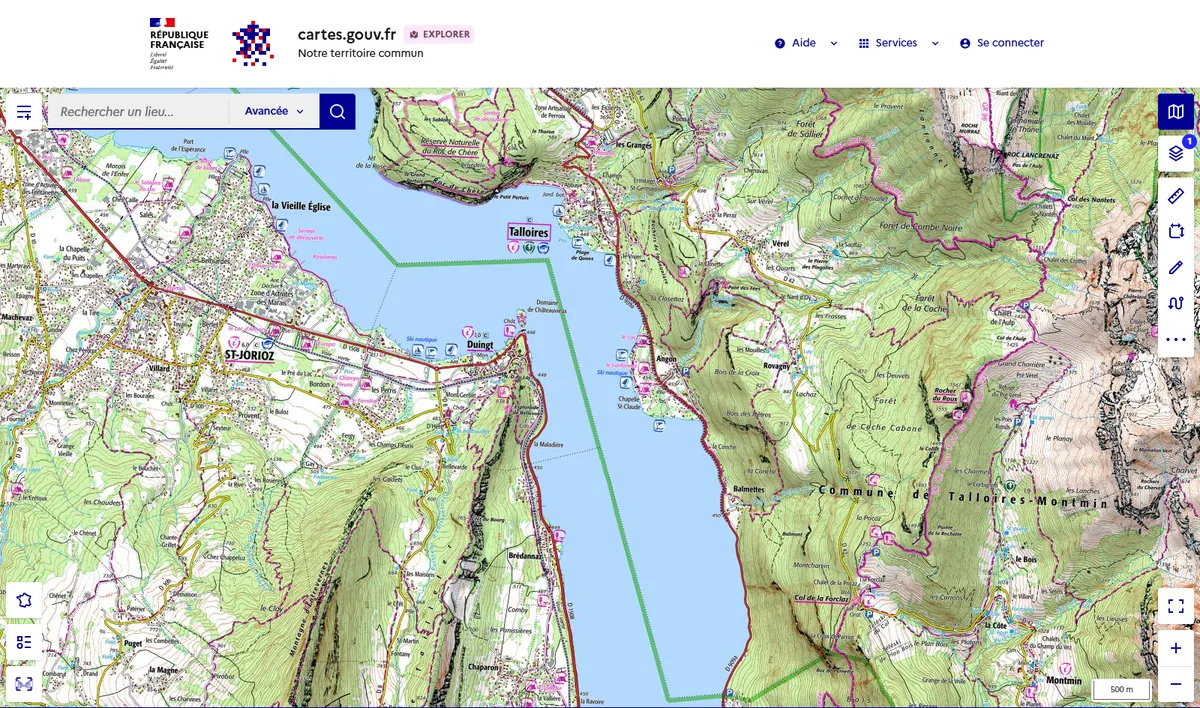1200x708 pixels.
Task: Select the area measurement square tool
Action: (1176, 231)
